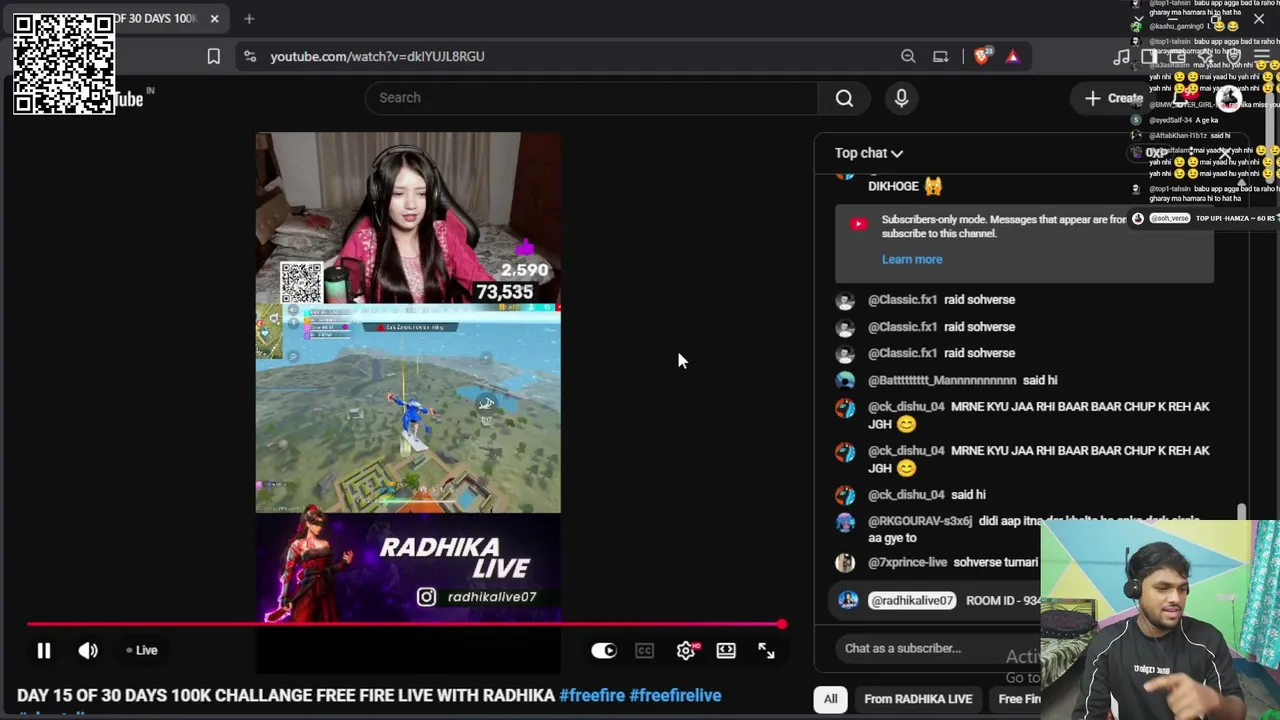Open the #freefirelive hashtag link
The height and width of the screenshot is (720, 1280).
pyautogui.click(x=675, y=696)
